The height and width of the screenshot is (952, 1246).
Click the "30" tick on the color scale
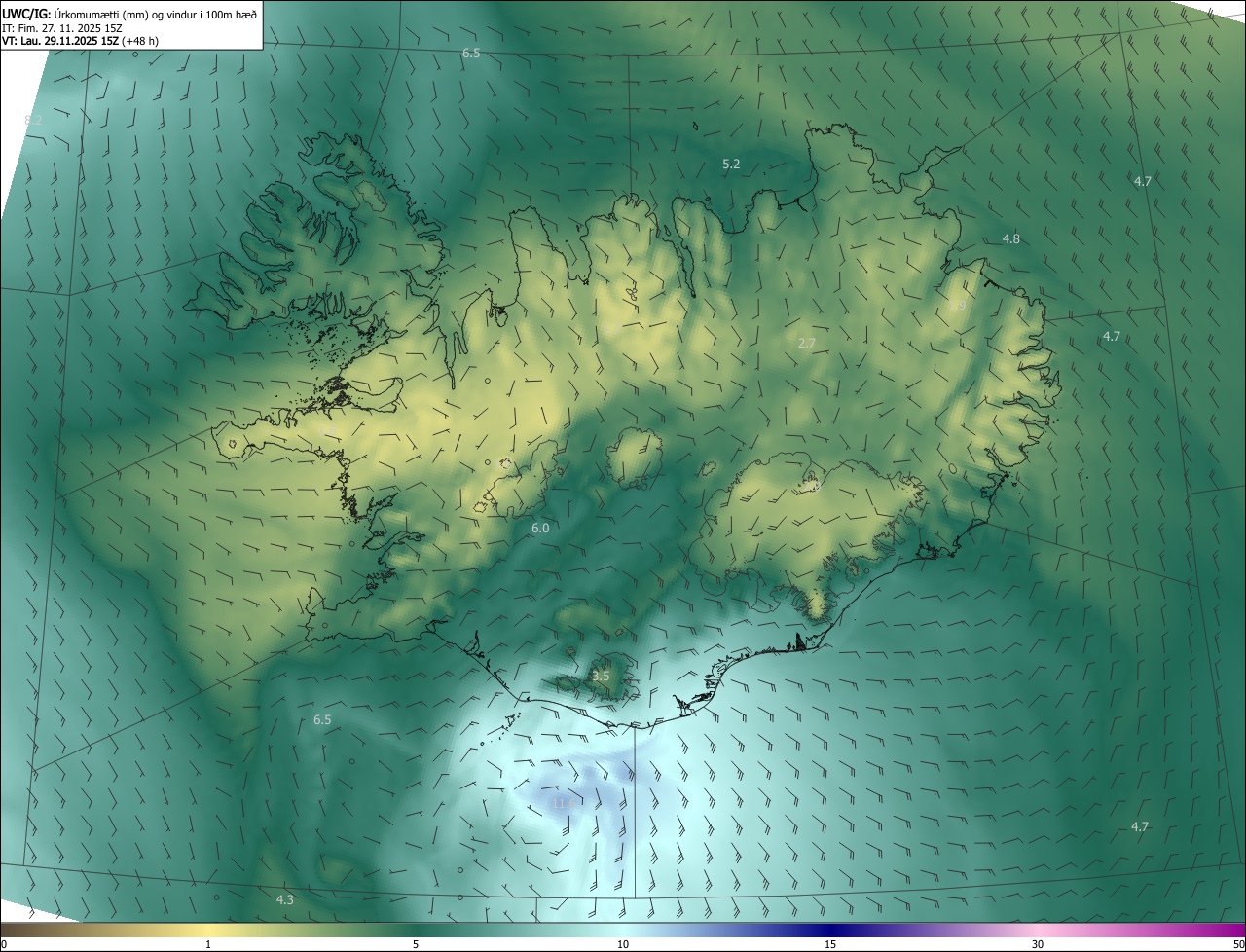pyautogui.click(x=1038, y=944)
